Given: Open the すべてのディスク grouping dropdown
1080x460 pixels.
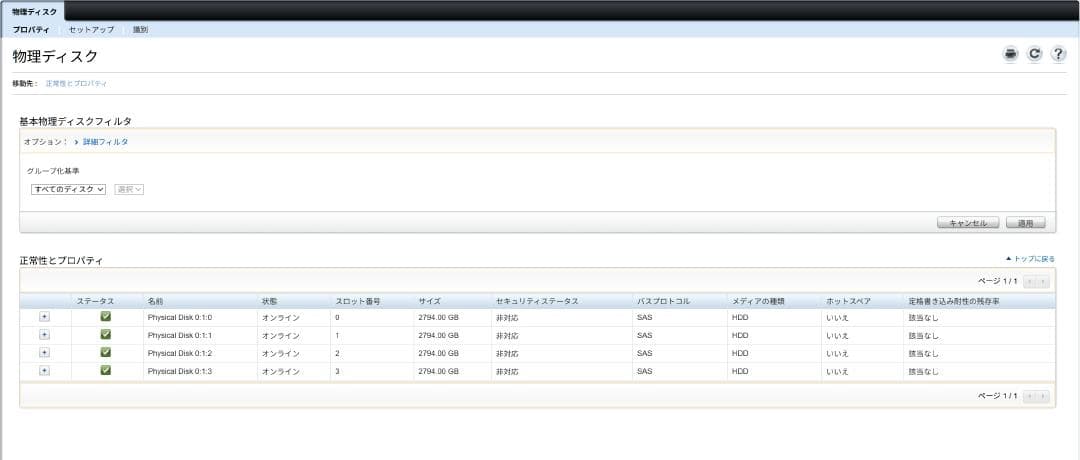Looking at the screenshot, I should pos(68,189).
